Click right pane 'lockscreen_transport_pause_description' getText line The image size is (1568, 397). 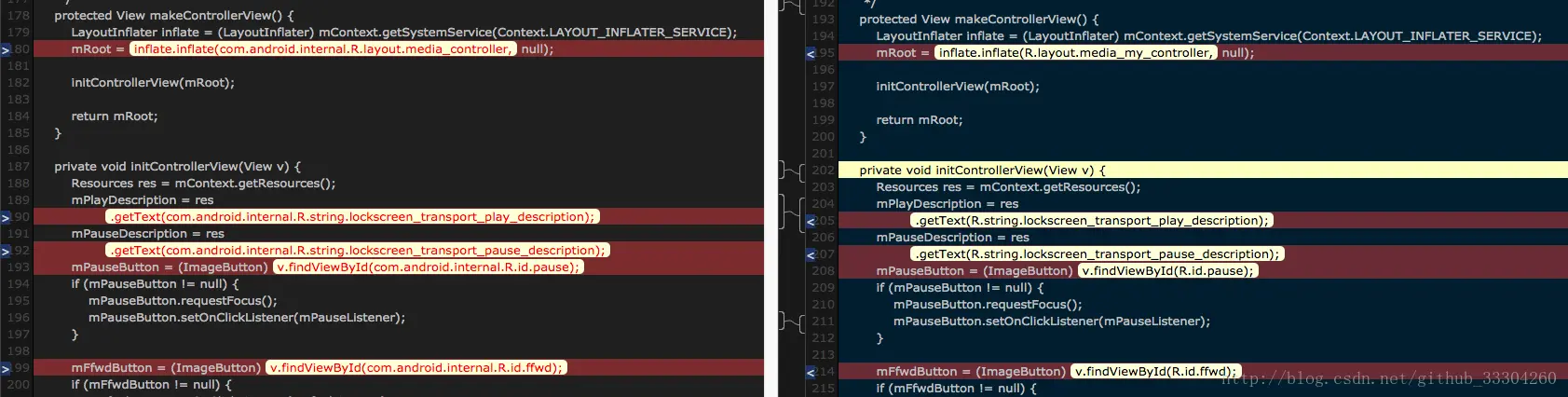(x=1097, y=254)
